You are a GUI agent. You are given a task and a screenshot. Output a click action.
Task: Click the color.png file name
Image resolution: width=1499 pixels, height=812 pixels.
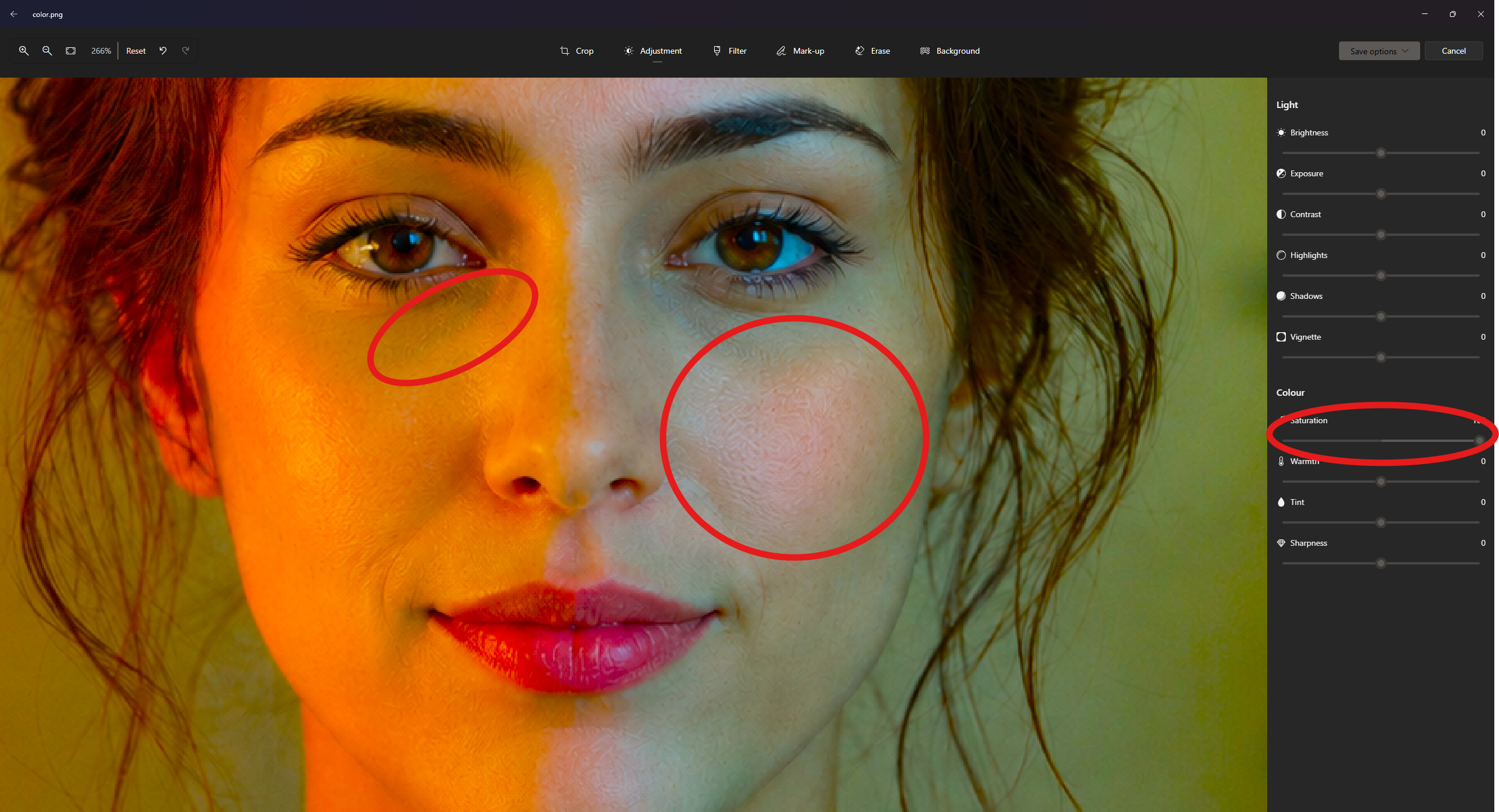[x=47, y=15]
